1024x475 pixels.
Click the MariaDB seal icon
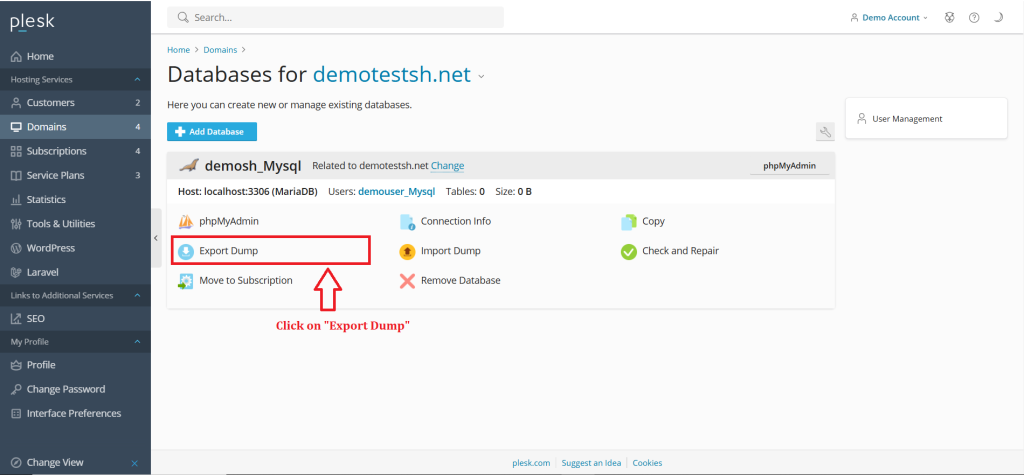pyautogui.click(x=188, y=165)
